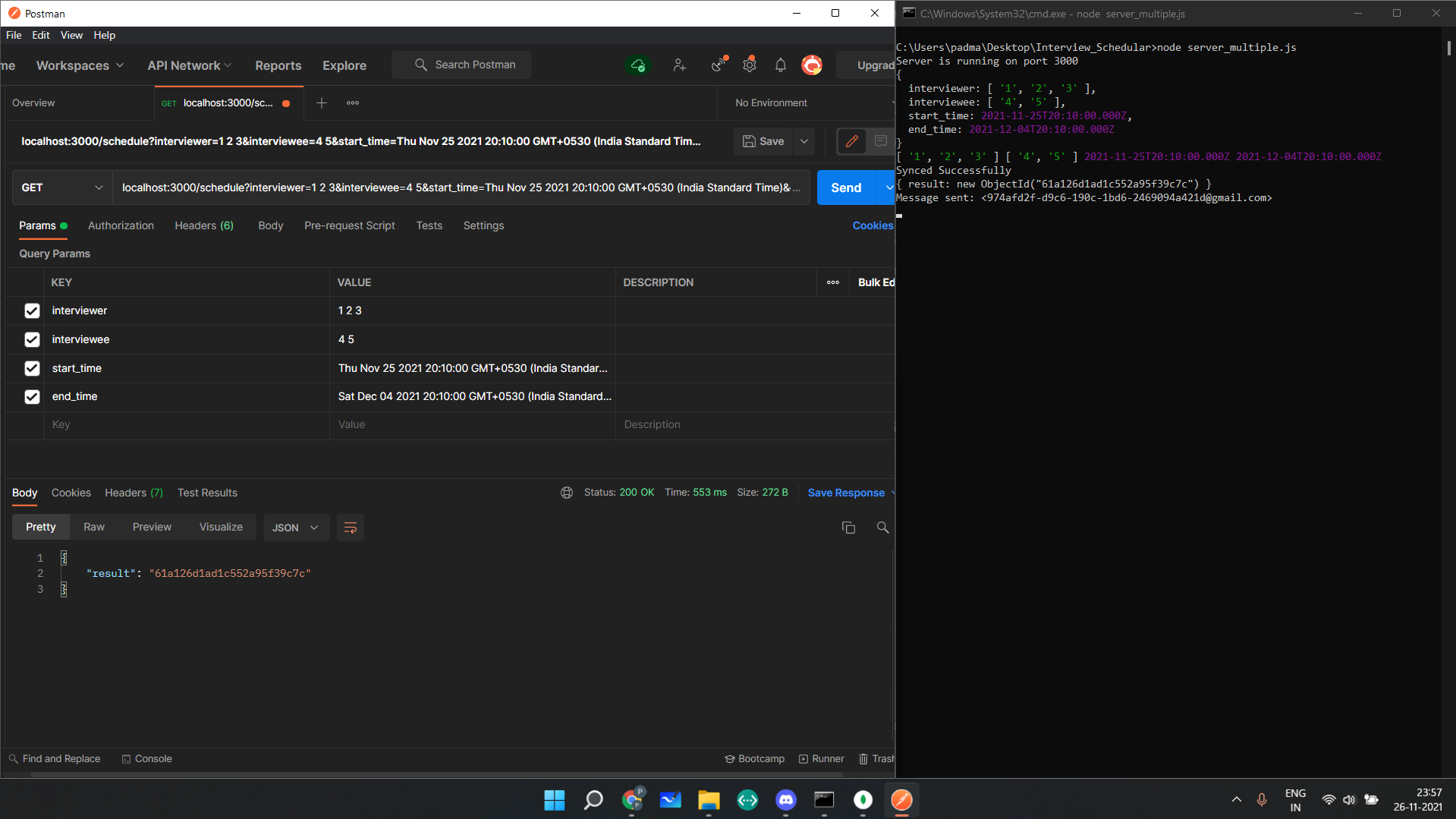Click the Send button

pos(846,187)
